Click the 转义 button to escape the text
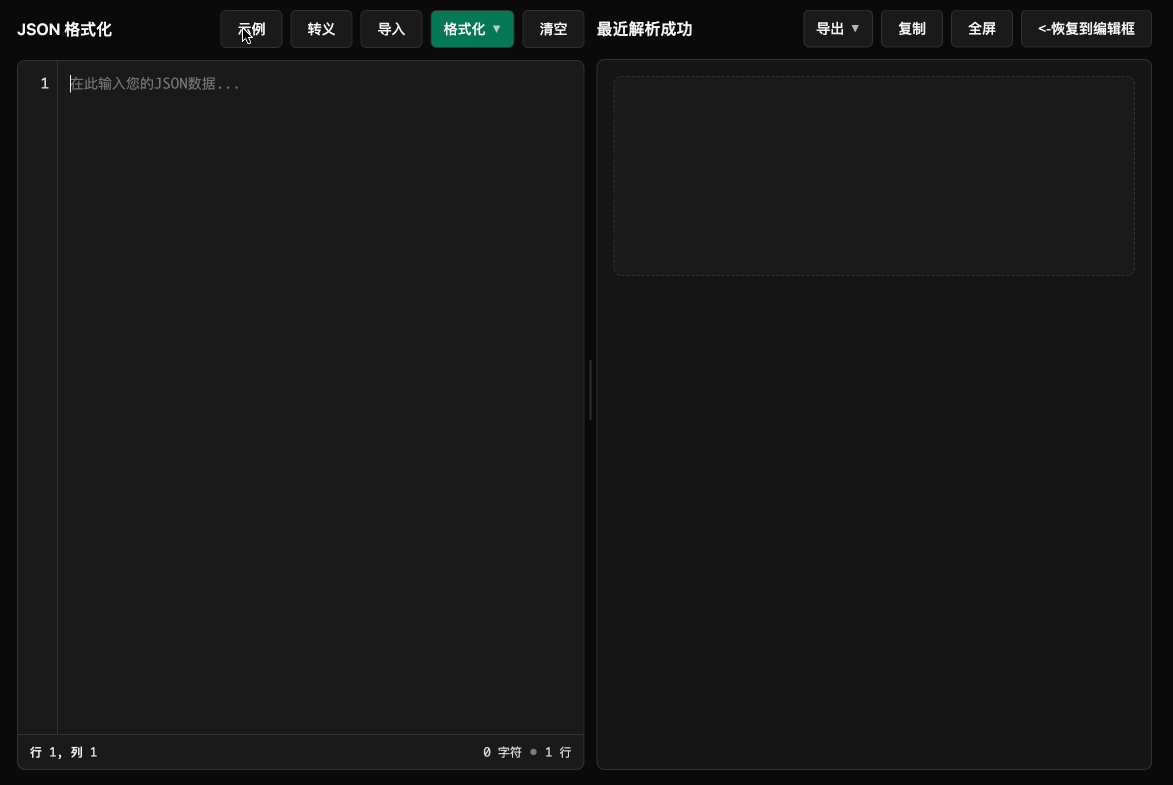 pos(321,29)
